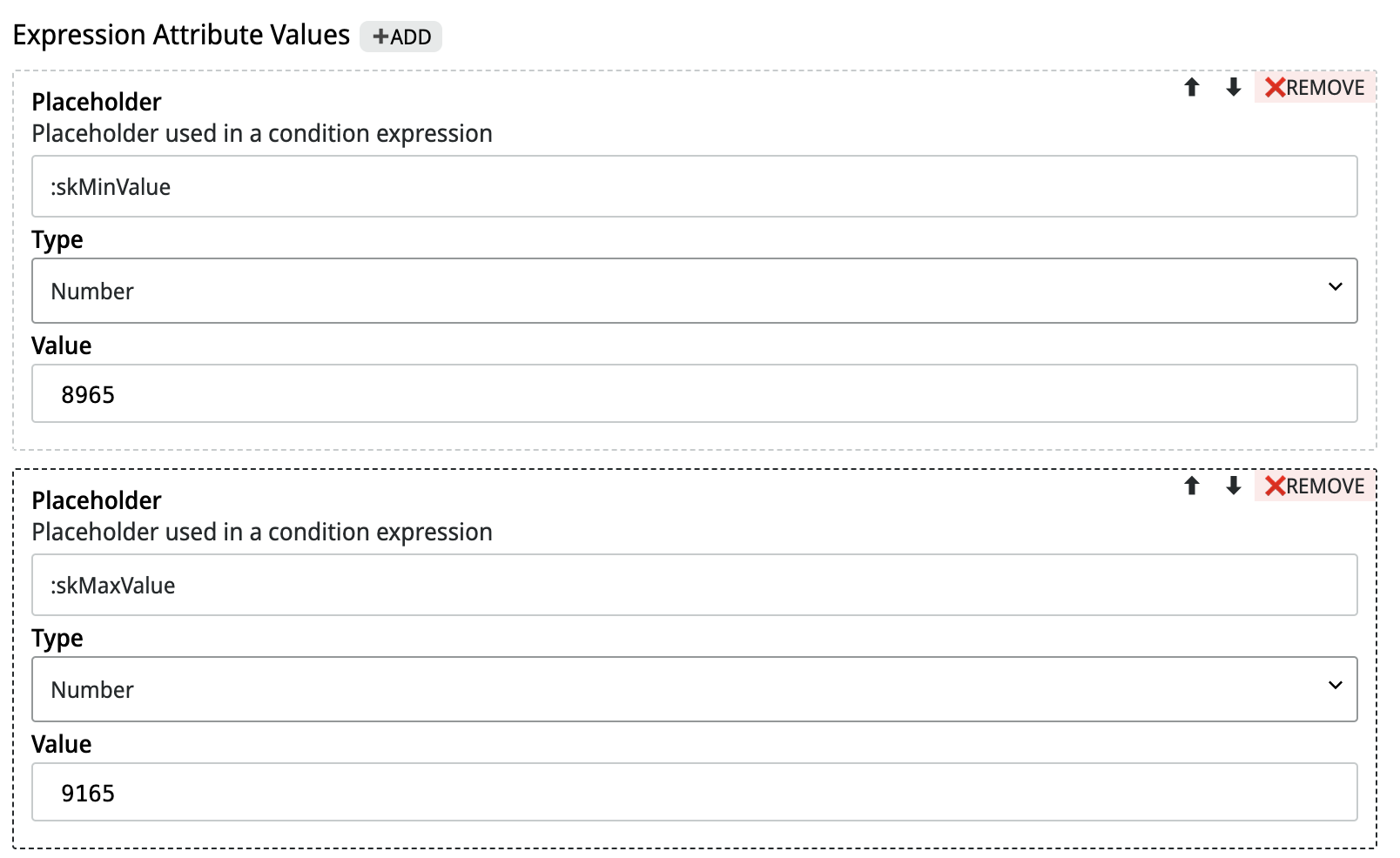The height and width of the screenshot is (858, 1400).
Task: Click the +ADD button for attribute values
Action: tap(401, 37)
